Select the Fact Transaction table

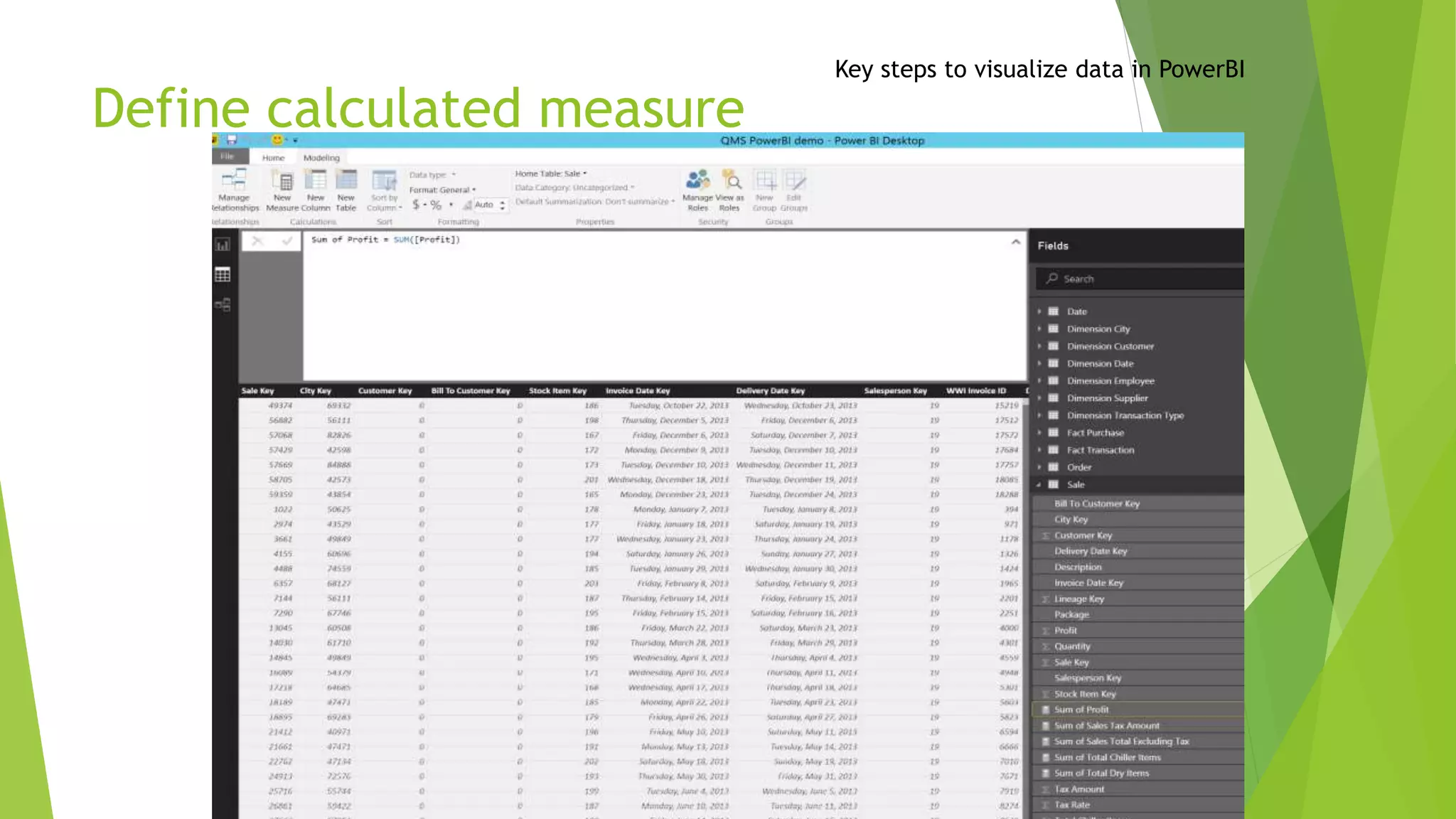pos(1101,450)
